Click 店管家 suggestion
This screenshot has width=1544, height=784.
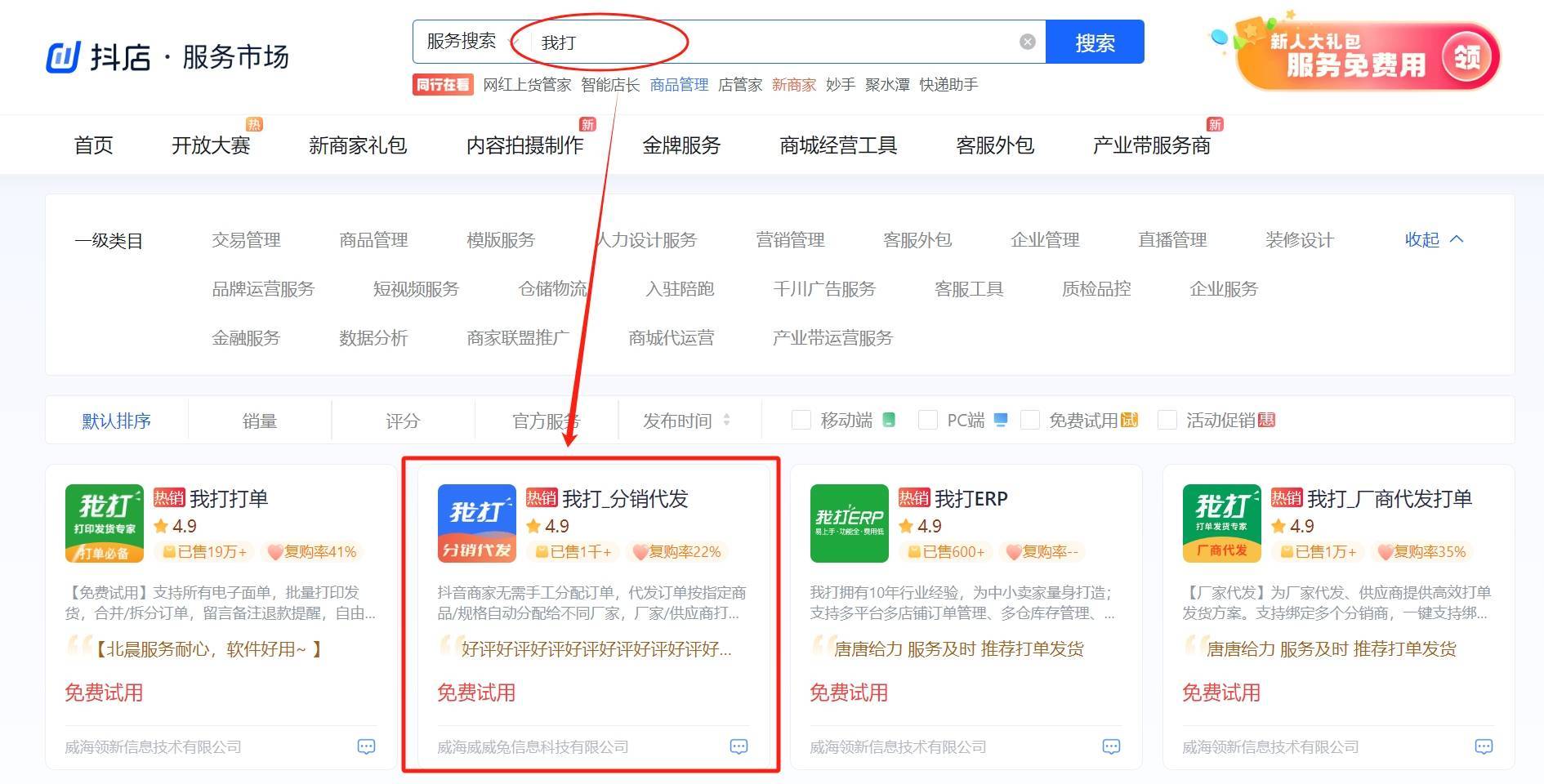(x=740, y=85)
